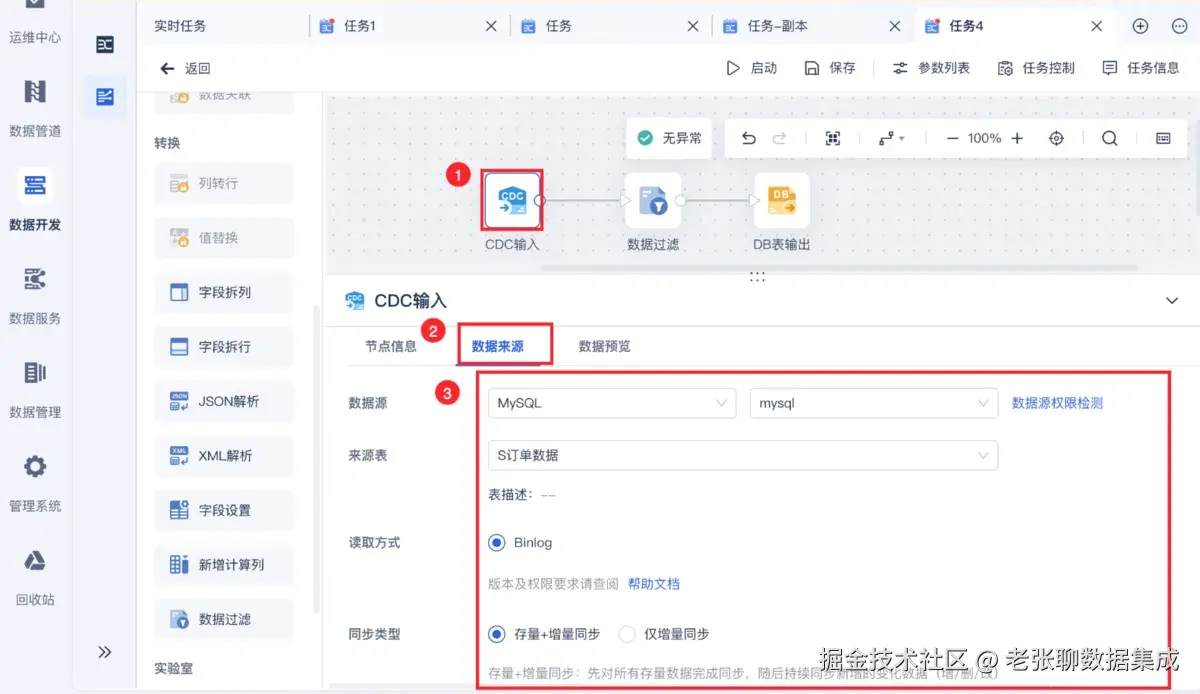Open the 来源表 S订单数据 dropdown
This screenshot has width=1200, height=694.
tap(743, 455)
